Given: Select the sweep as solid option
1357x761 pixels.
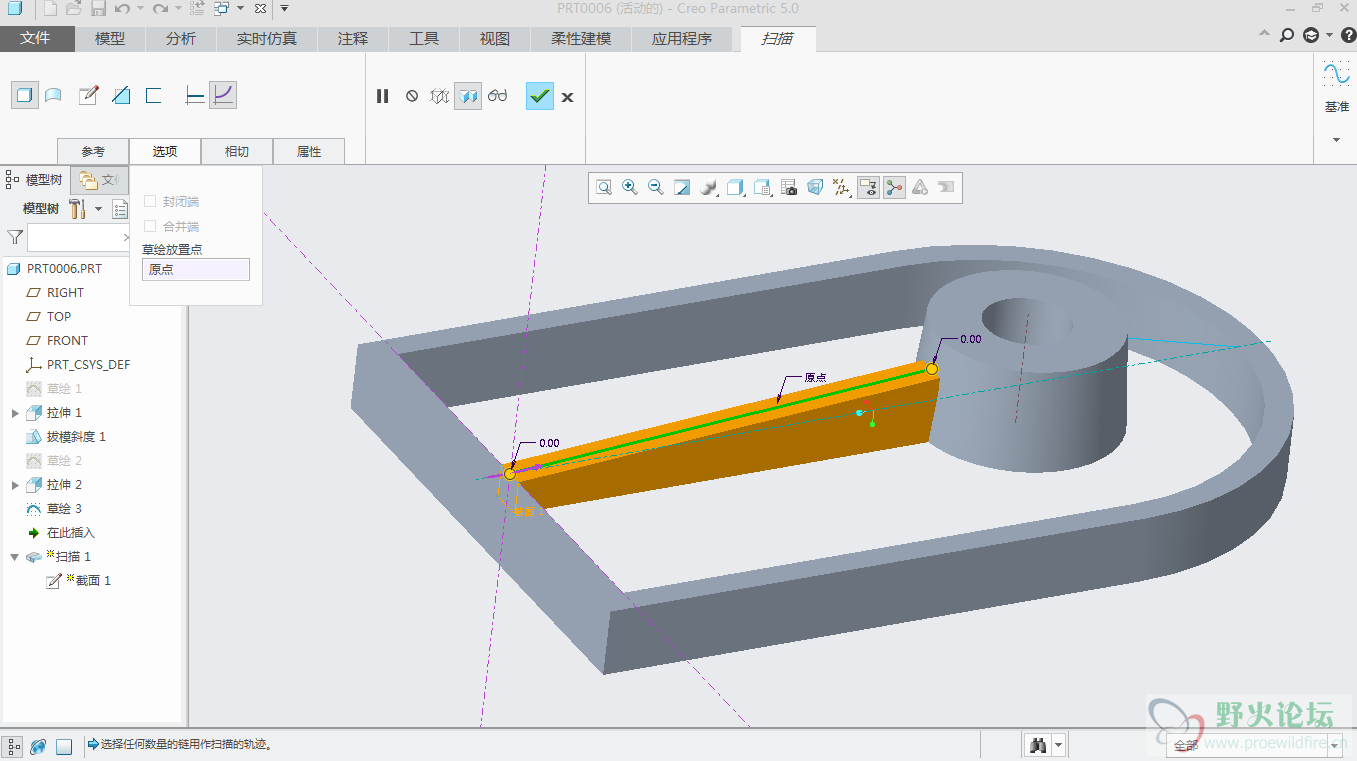Looking at the screenshot, I should [x=25, y=96].
